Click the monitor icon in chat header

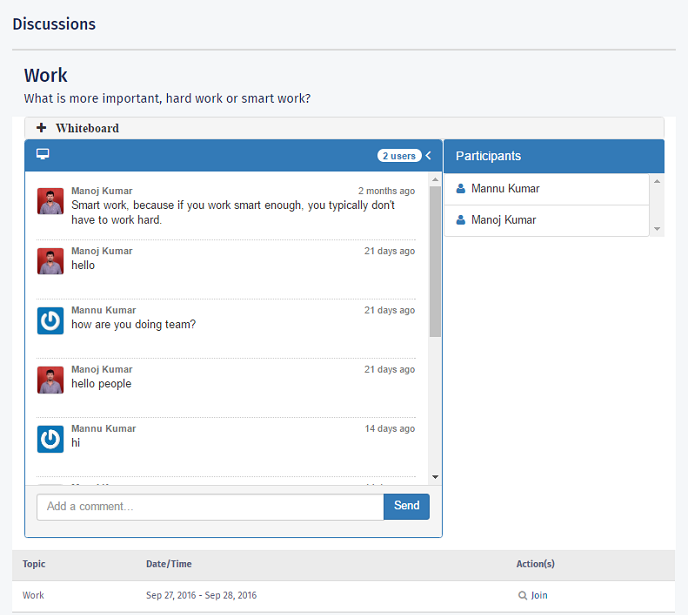tap(43, 155)
